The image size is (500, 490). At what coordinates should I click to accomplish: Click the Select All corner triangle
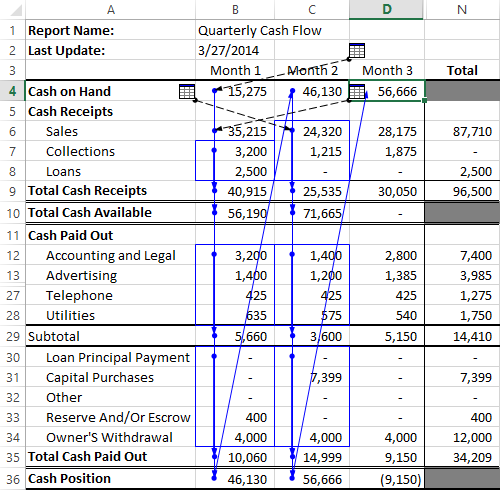(16, 10)
